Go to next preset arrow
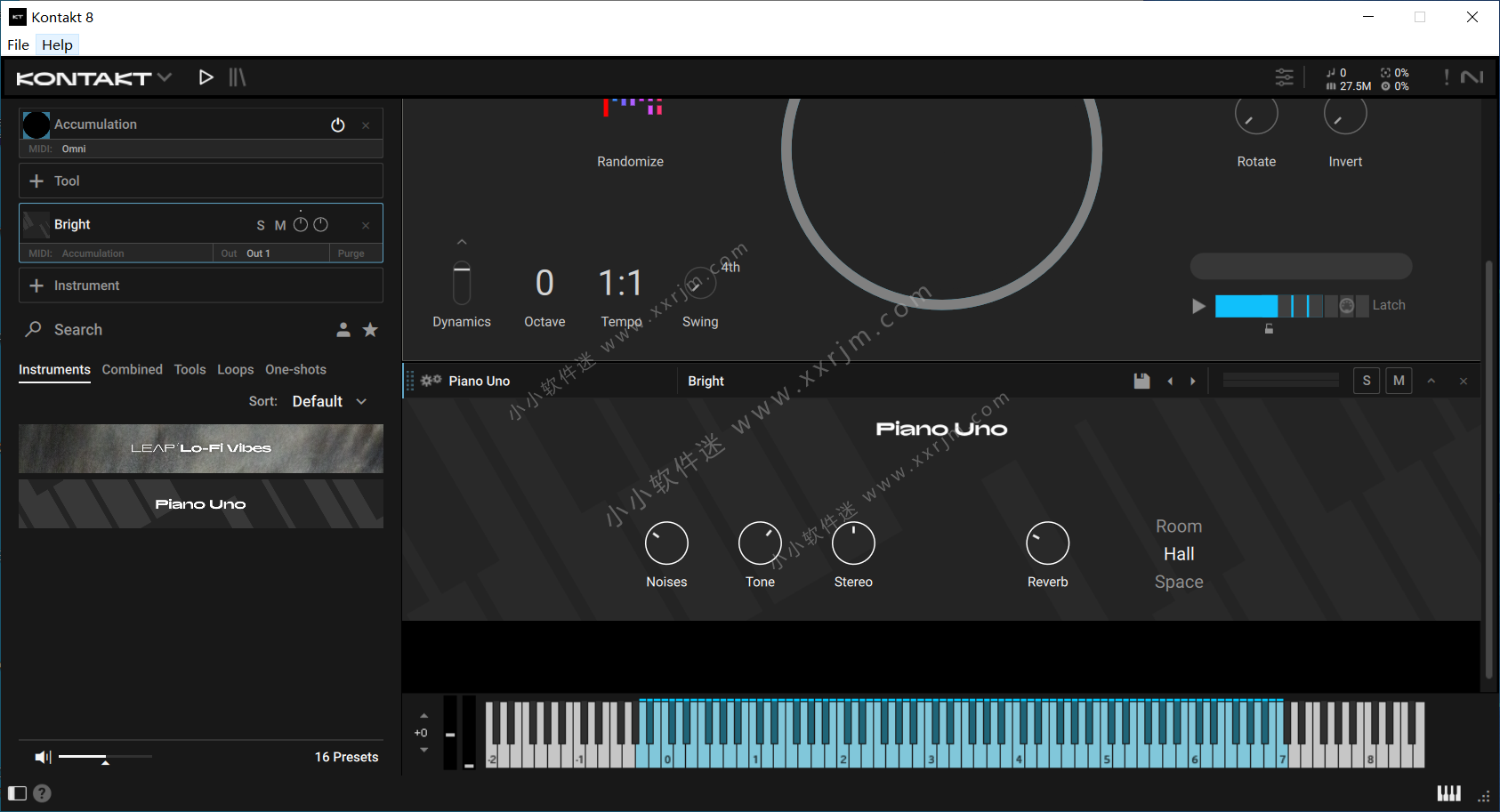 [1193, 382]
